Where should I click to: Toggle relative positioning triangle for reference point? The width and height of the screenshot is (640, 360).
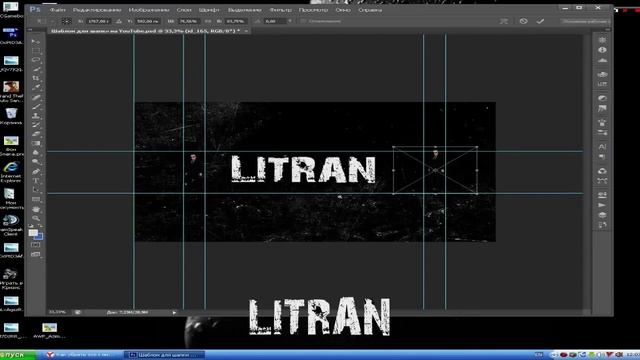click(119, 21)
